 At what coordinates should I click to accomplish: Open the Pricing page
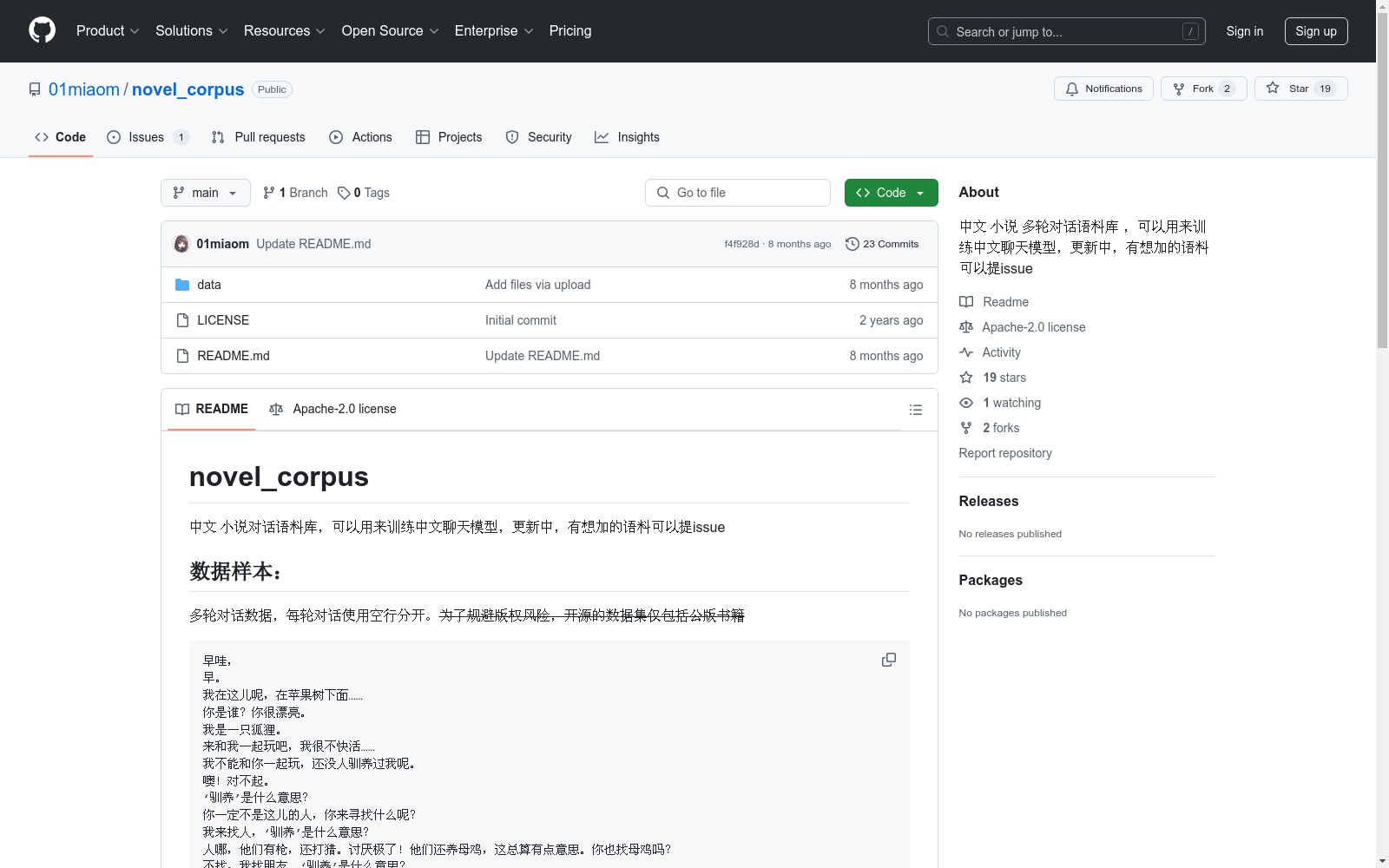pos(570,30)
